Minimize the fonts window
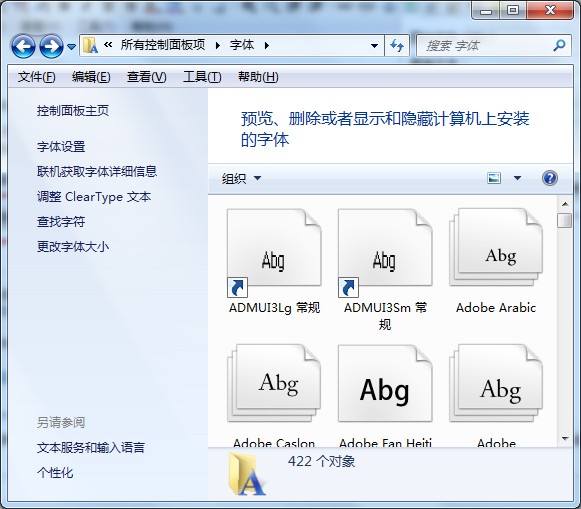Screen dimensions: 581x509 tap(486, 11)
